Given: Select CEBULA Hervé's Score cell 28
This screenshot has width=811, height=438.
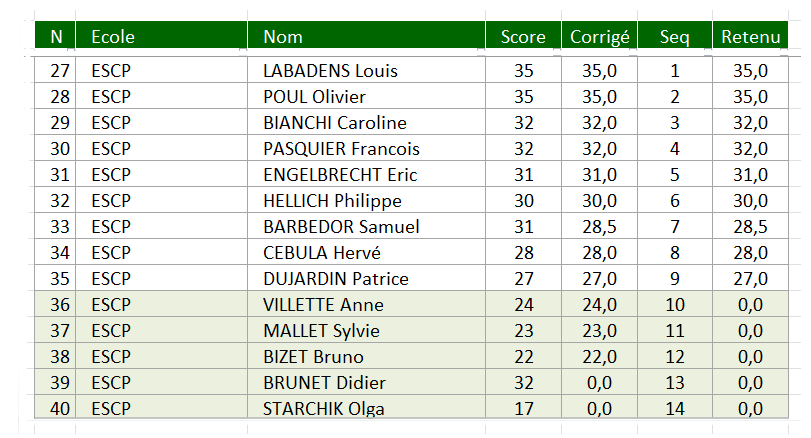Looking at the screenshot, I should [x=523, y=253].
